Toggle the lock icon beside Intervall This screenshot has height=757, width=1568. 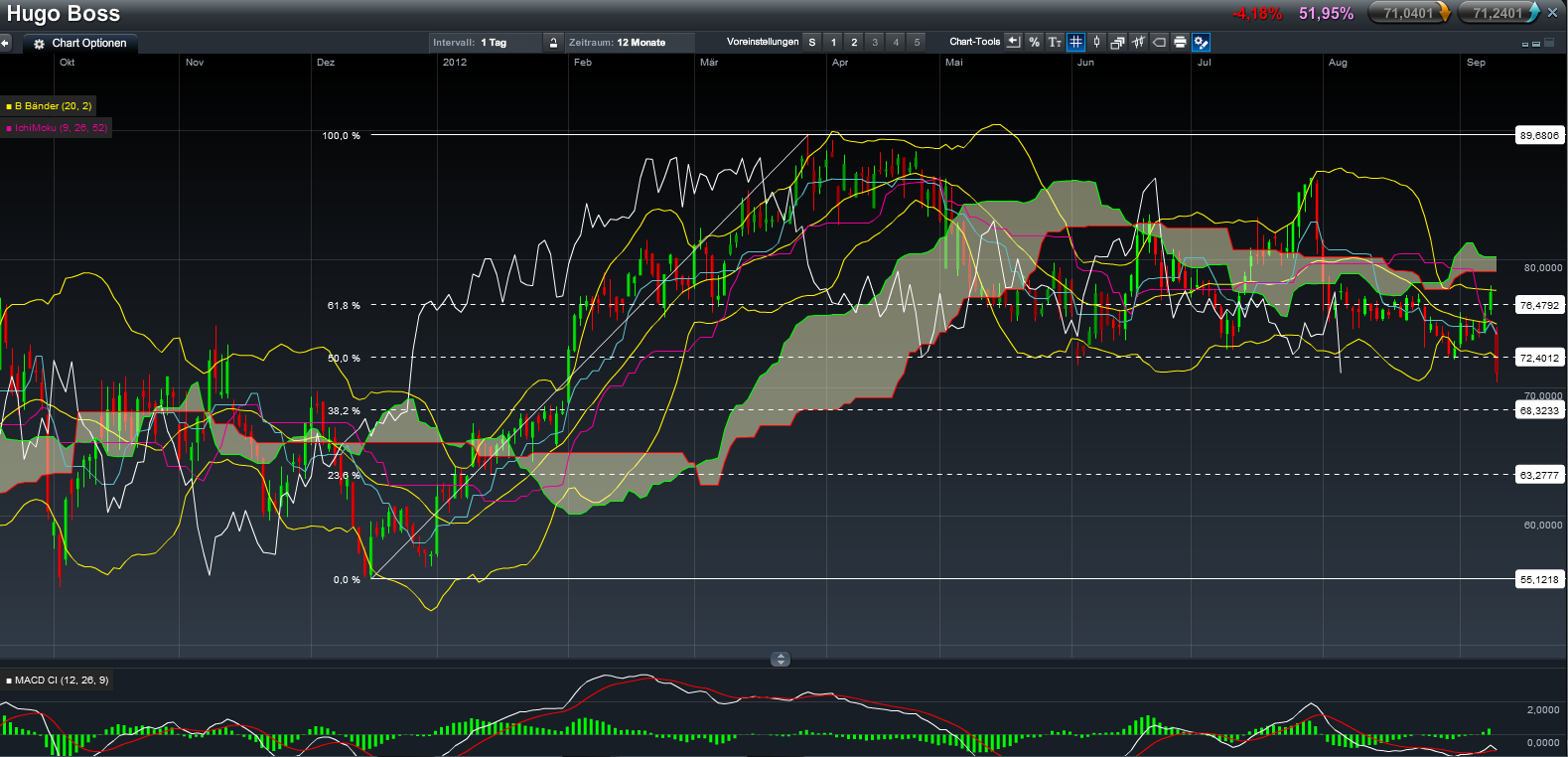[x=554, y=43]
